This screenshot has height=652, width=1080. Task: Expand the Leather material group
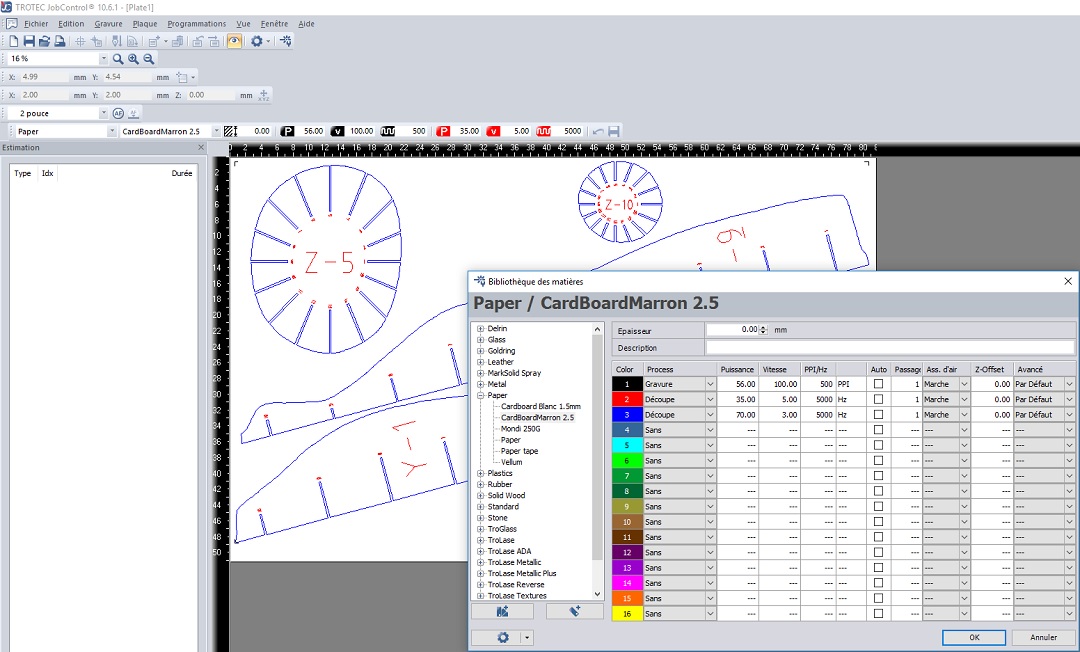click(x=480, y=362)
